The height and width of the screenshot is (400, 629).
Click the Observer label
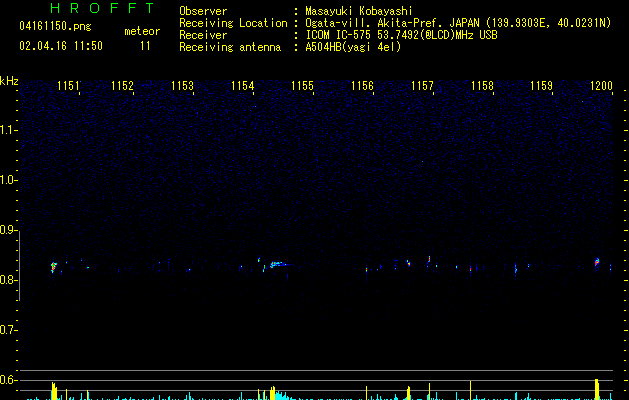pos(203,11)
